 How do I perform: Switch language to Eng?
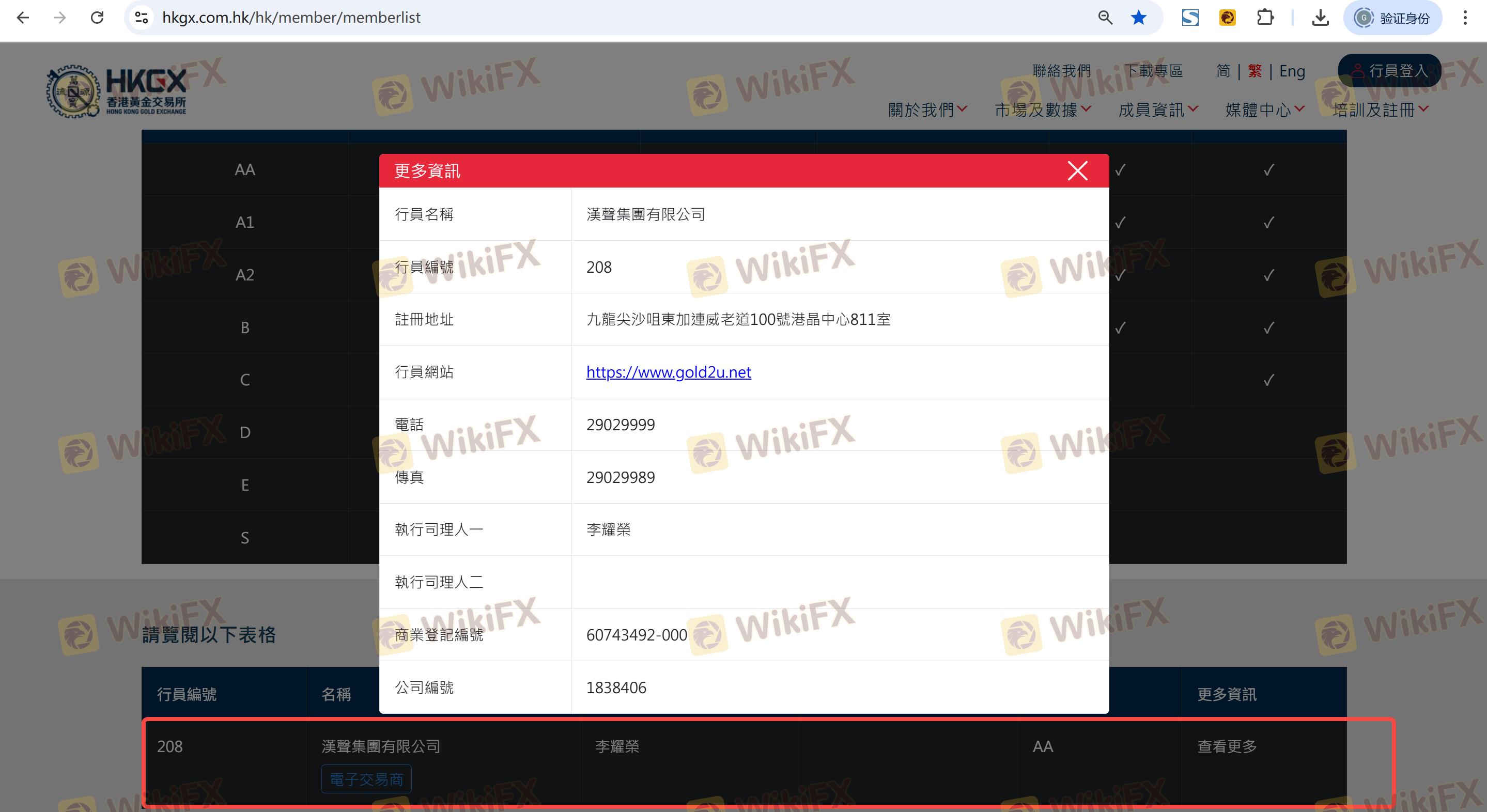tap(1291, 70)
